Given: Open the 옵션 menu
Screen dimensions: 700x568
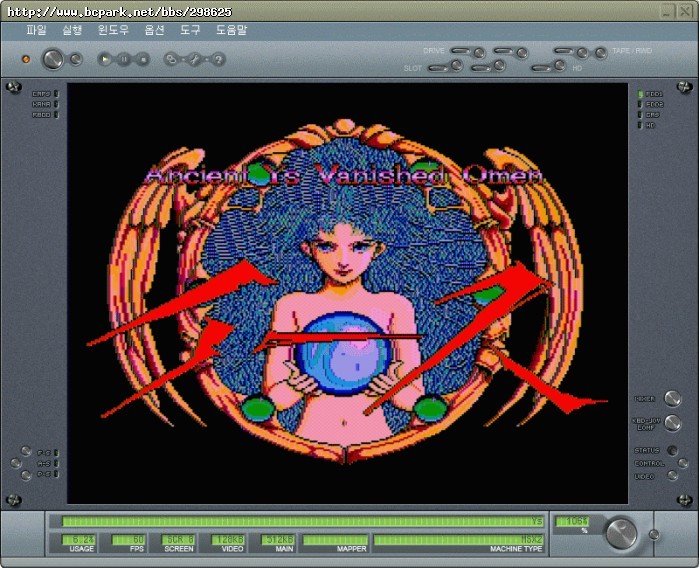Looking at the screenshot, I should [x=154, y=30].
